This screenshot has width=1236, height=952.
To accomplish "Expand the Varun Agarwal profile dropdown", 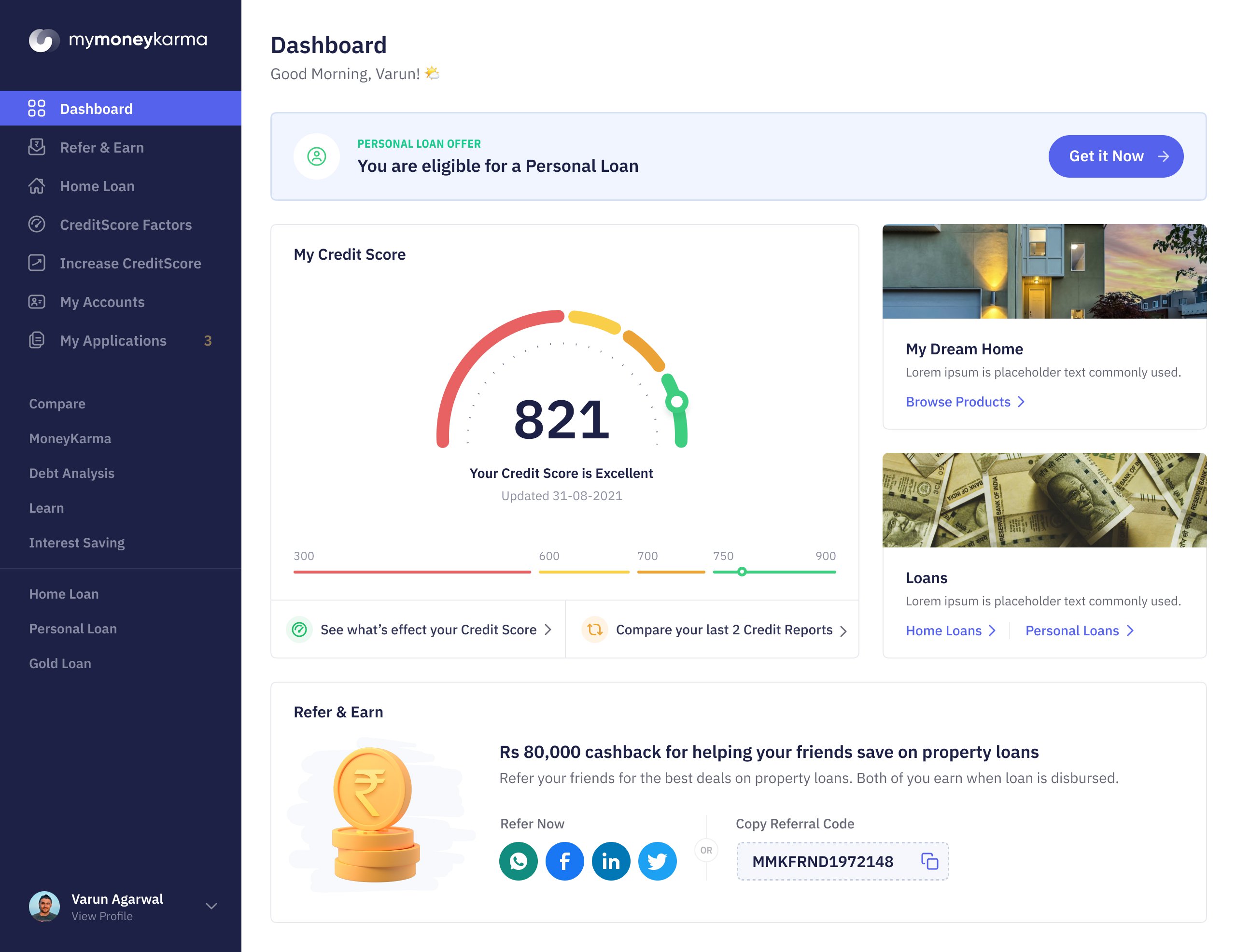I will pos(211,906).
